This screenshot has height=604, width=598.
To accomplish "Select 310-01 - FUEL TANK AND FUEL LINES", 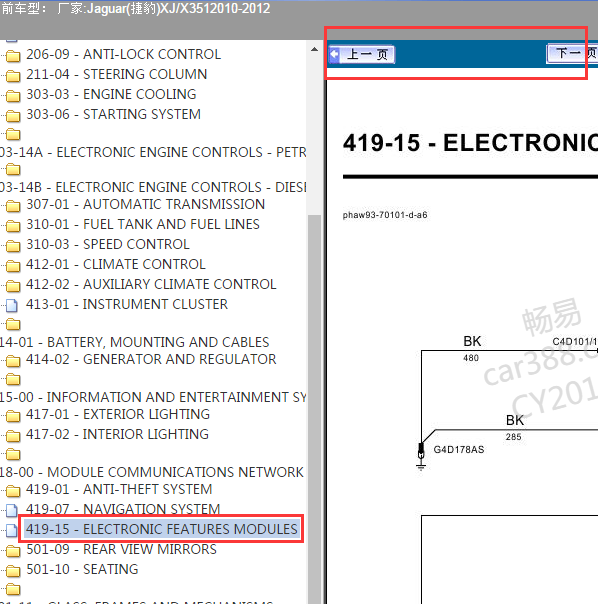I will pos(143,224).
